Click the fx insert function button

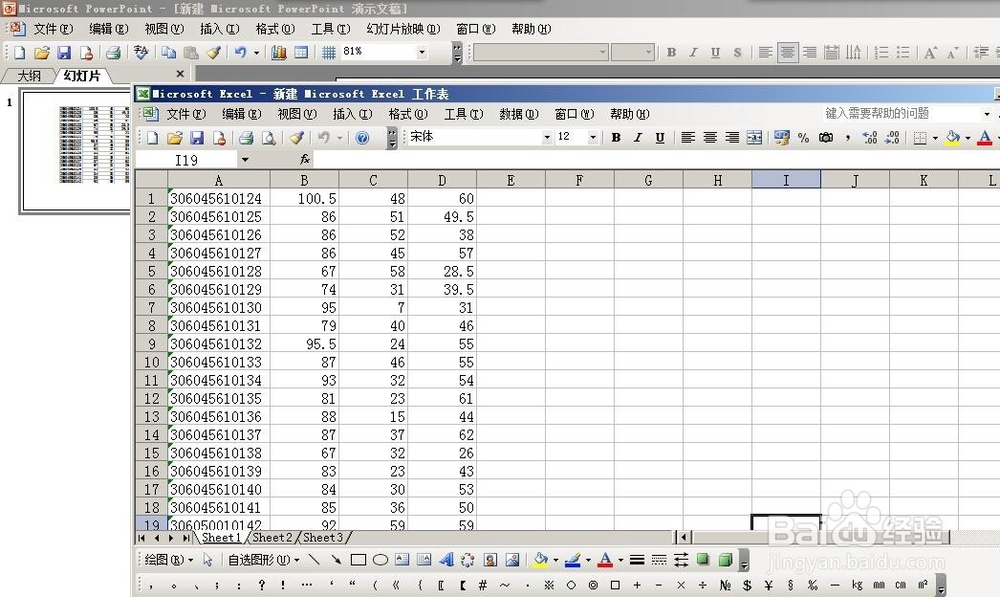pyautogui.click(x=305, y=159)
